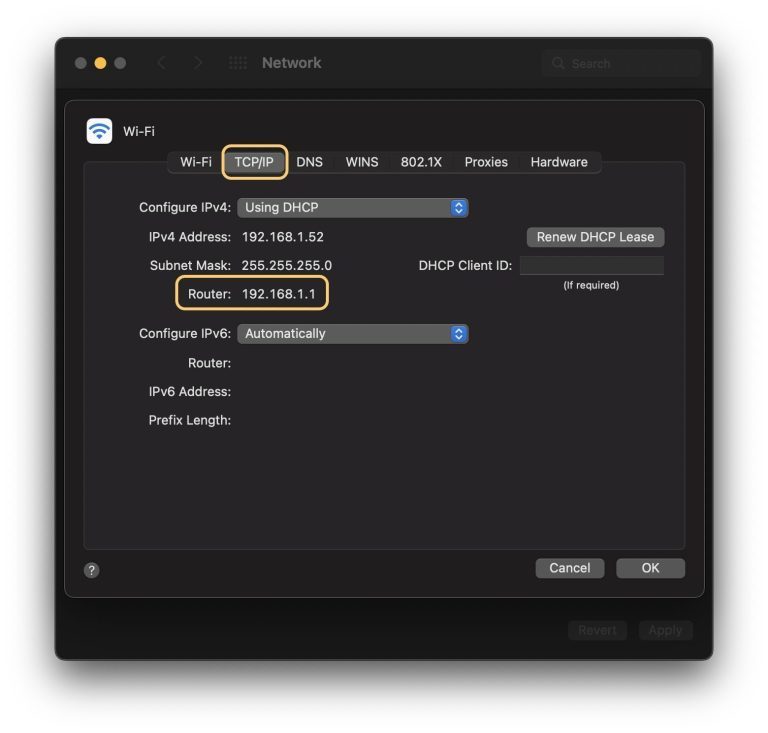Click the Prefix Length label
The width and height of the screenshot is (768, 733).
pos(190,420)
